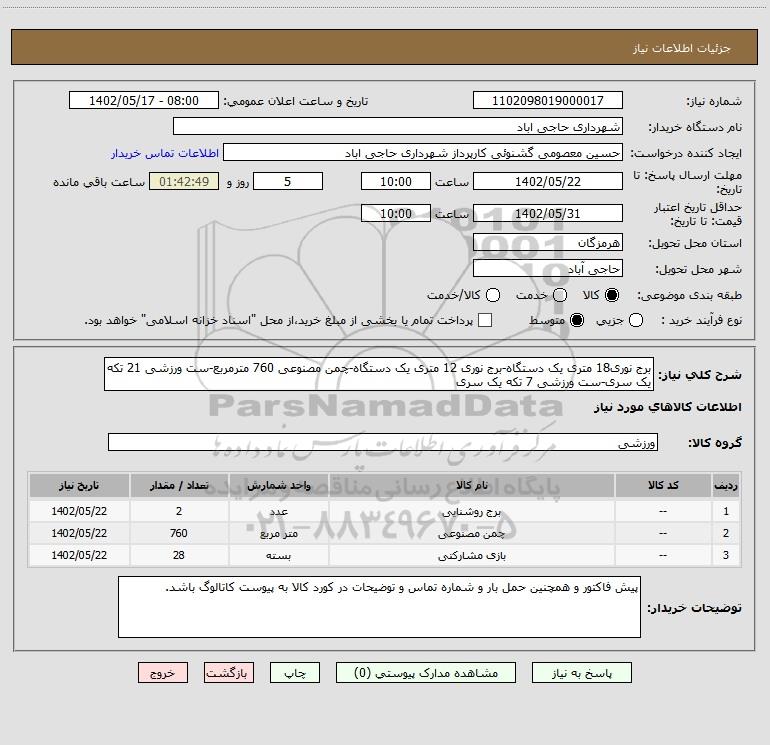Select the متوسط purchase type
770x745 pixels.
pyautogui.click(x=577, y=320)
